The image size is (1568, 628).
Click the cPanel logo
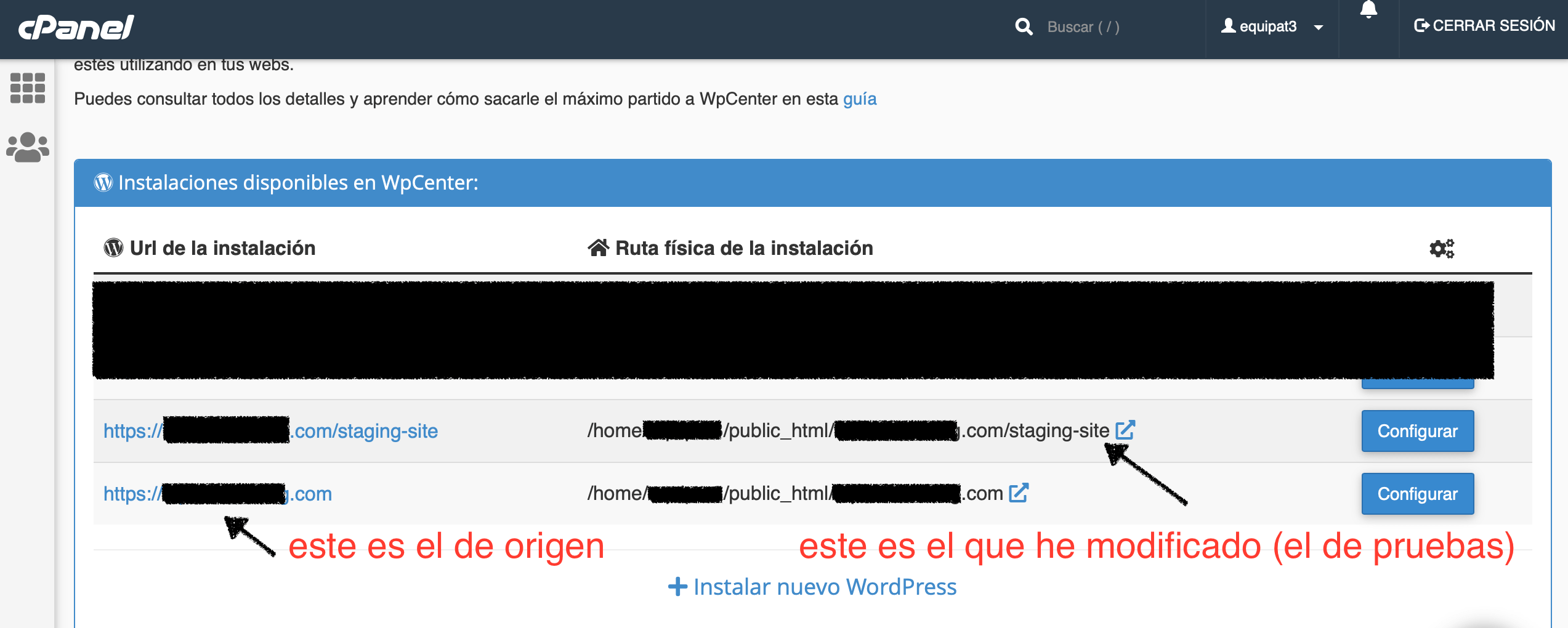coord(76,27)
